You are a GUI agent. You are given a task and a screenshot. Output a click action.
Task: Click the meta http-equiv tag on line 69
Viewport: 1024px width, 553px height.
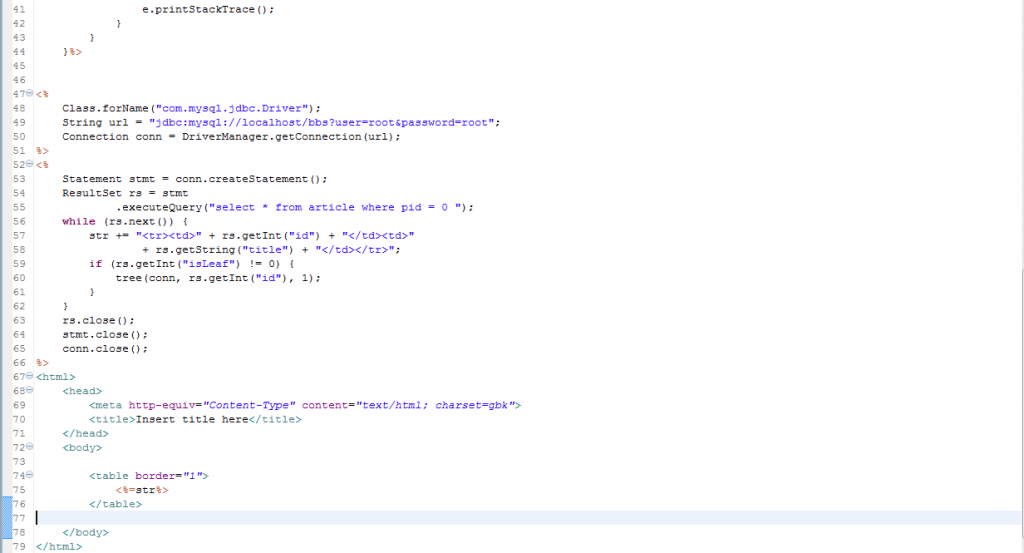[x=305, y=405]
